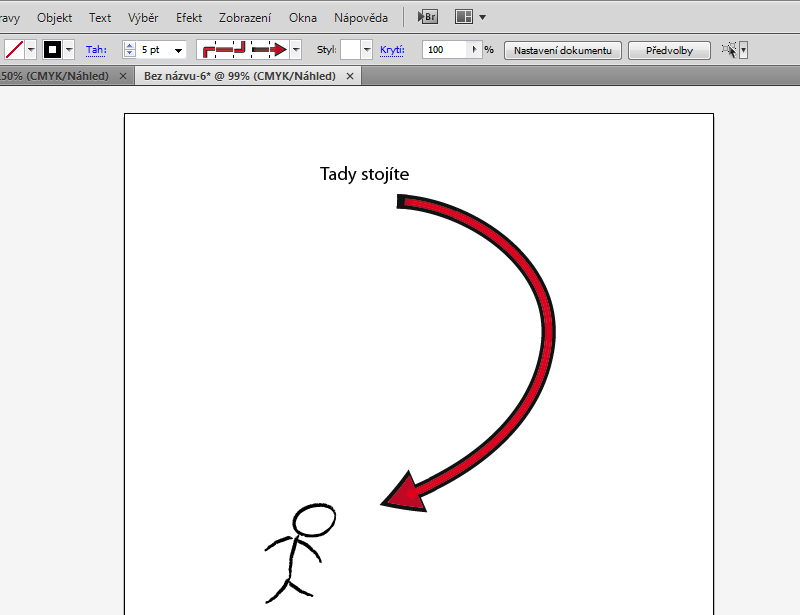Image resolution: width=800 pixels, height=615 pixels.
Task: Click the arrange documents icon
Action: point(463,17)
